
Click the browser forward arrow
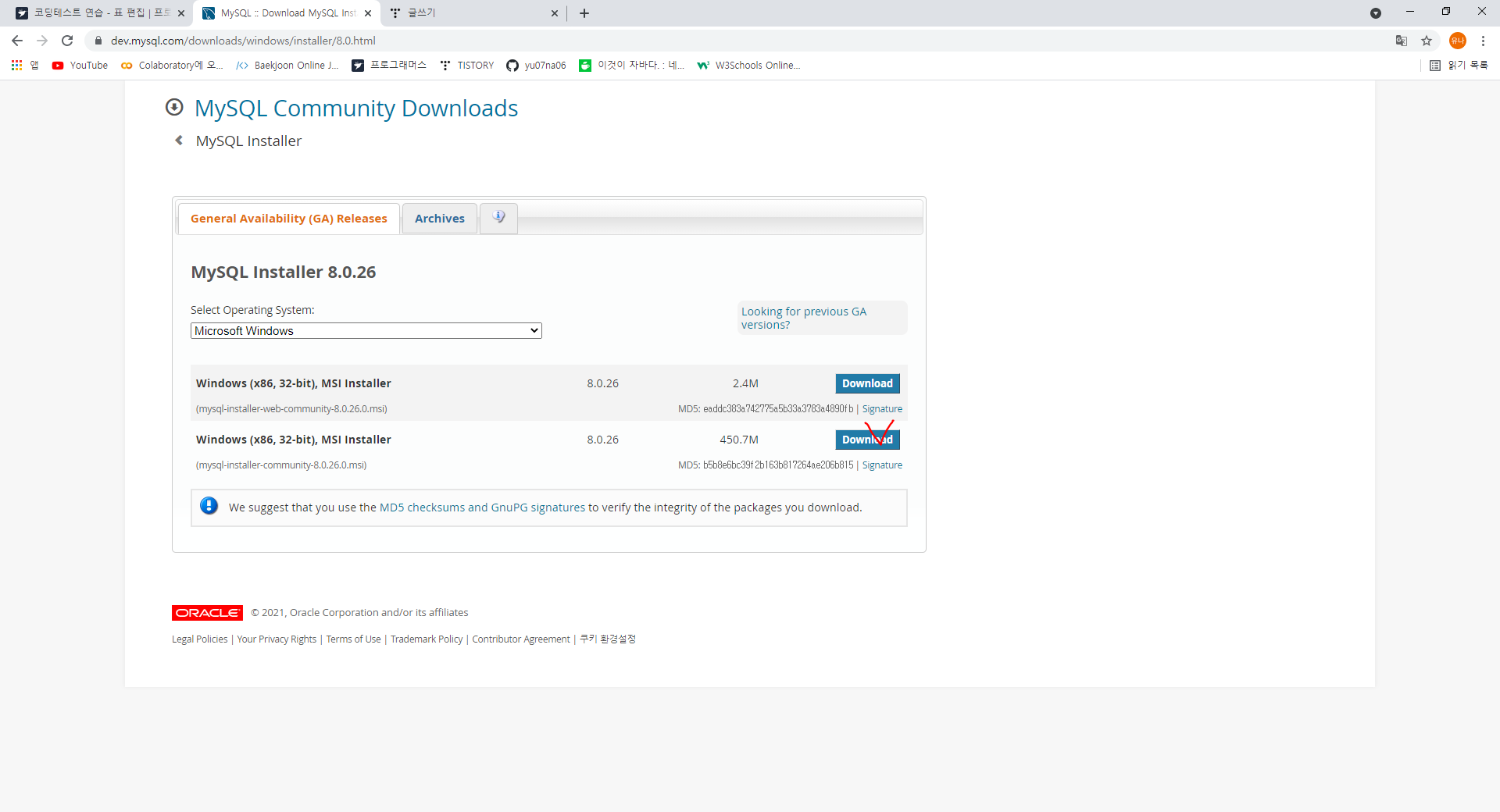[42, 41]
